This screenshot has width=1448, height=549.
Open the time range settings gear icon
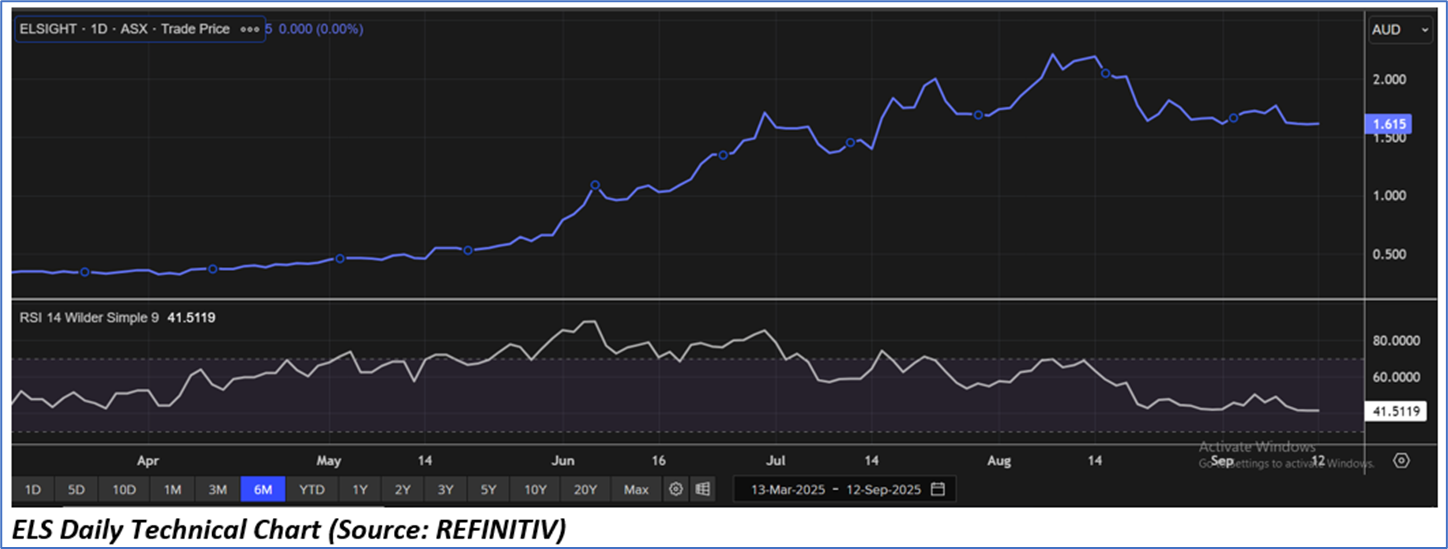[x=676, y=489]
